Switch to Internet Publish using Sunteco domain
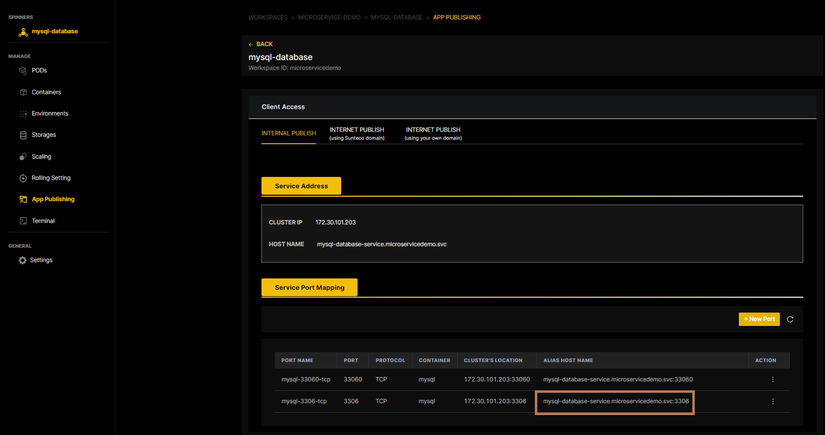 [357, 133]
